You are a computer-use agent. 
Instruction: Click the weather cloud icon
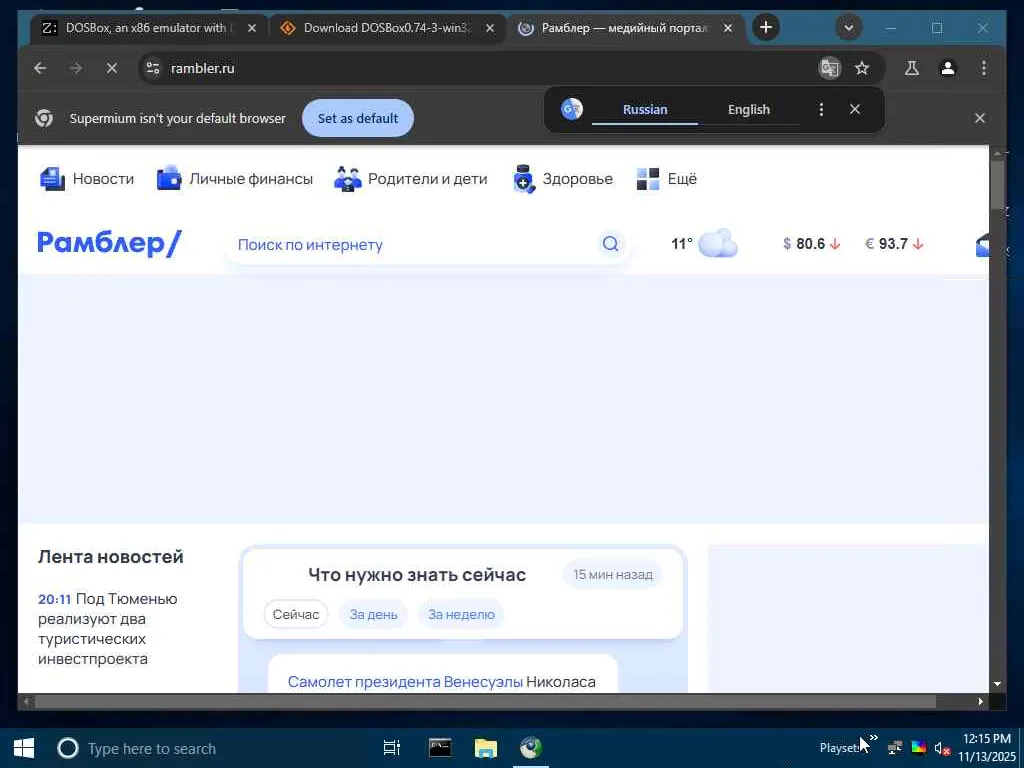click(x=718, y=244)
